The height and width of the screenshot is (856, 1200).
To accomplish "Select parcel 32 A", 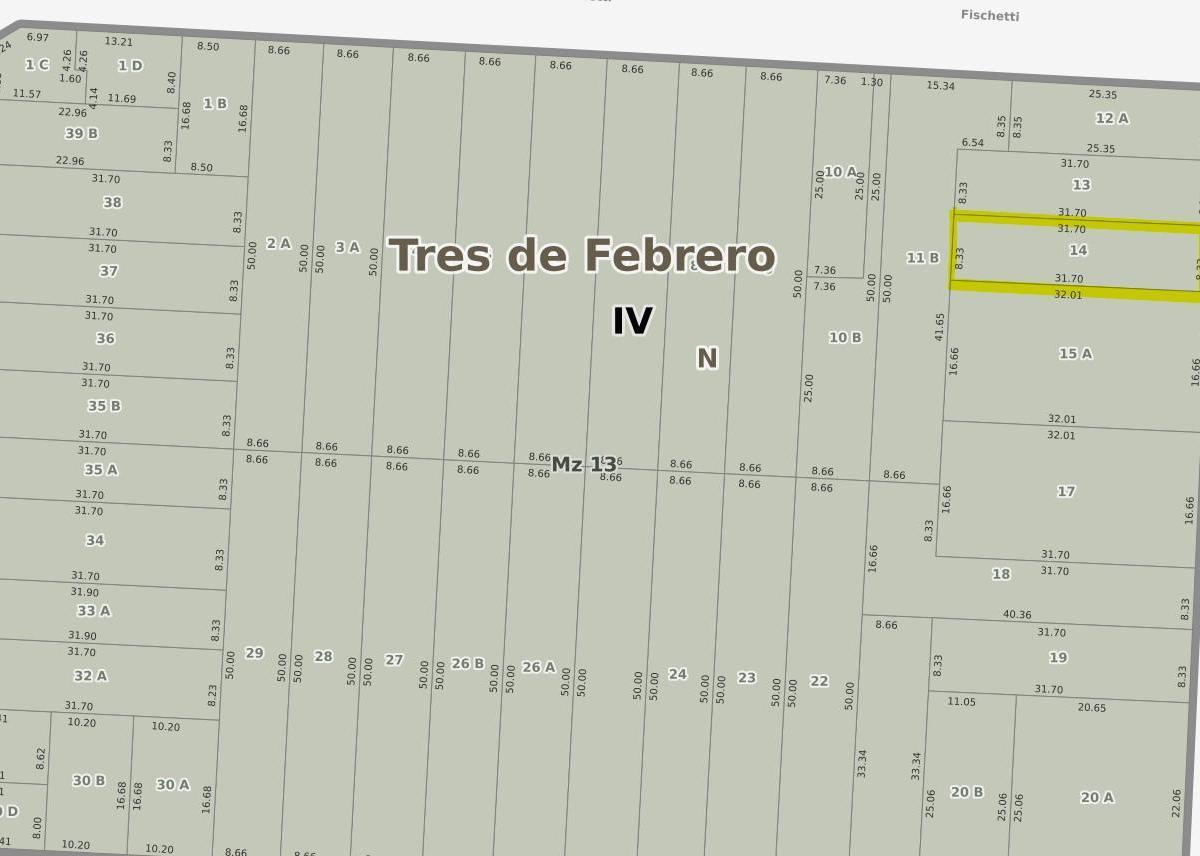I will [x=89, y=676].
